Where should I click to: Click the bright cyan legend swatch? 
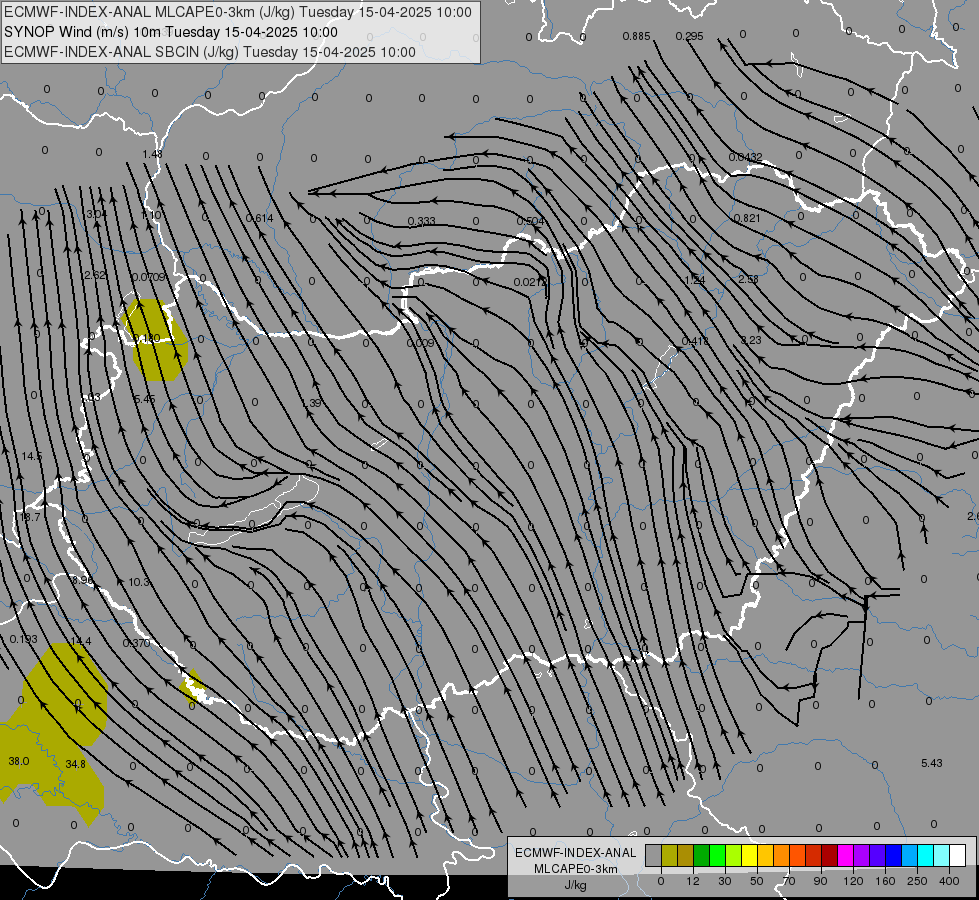tap(926, 856)
